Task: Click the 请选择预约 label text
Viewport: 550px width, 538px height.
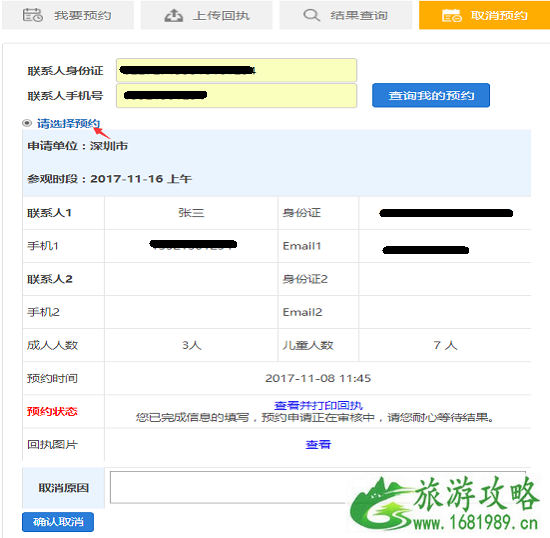Action: (x=68, y=123)
